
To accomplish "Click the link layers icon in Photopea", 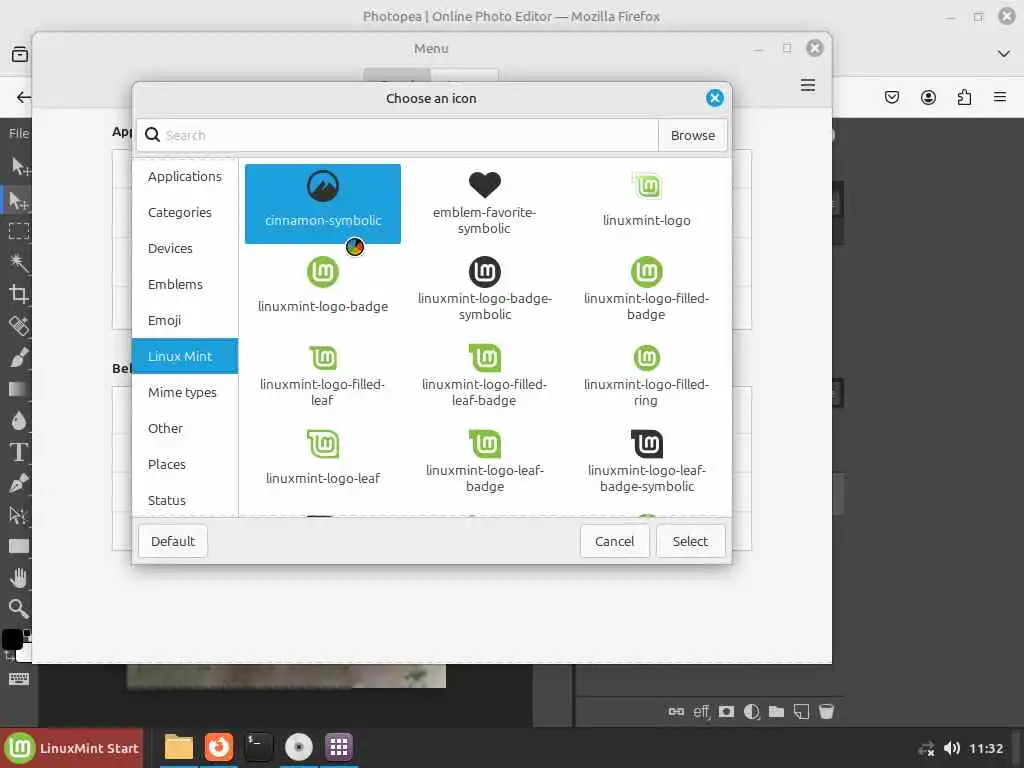I will click(676, 711).
